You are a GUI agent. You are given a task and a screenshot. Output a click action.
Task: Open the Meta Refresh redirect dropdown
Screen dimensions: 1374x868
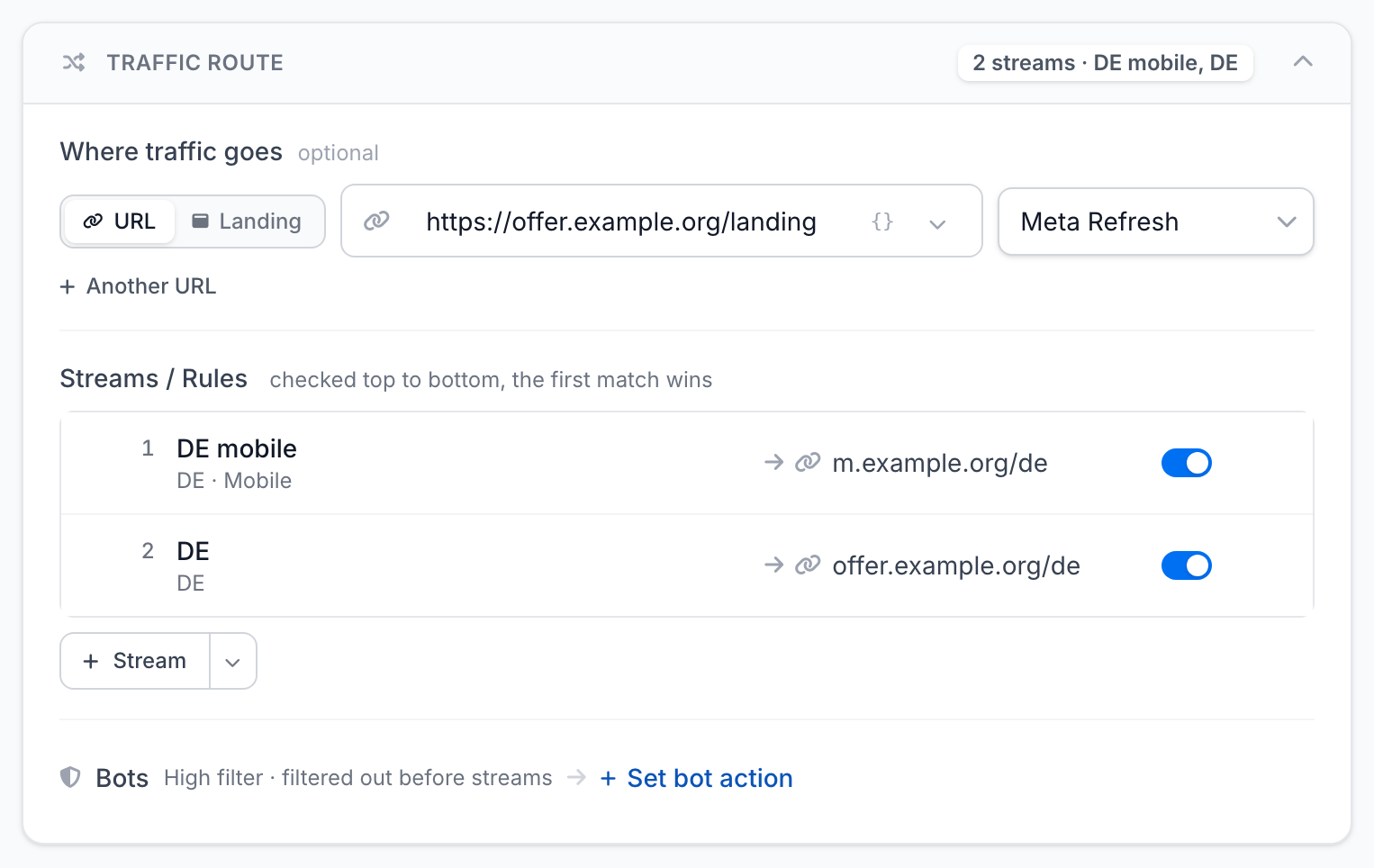pyautogui.click(x=1156, y=222)
